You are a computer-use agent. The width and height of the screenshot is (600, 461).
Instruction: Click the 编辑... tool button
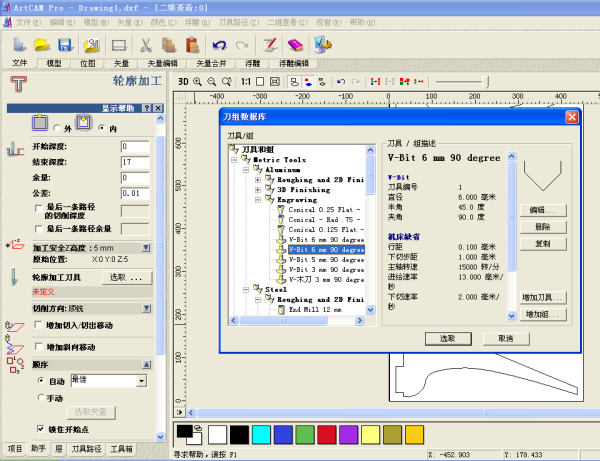[543, 210]
